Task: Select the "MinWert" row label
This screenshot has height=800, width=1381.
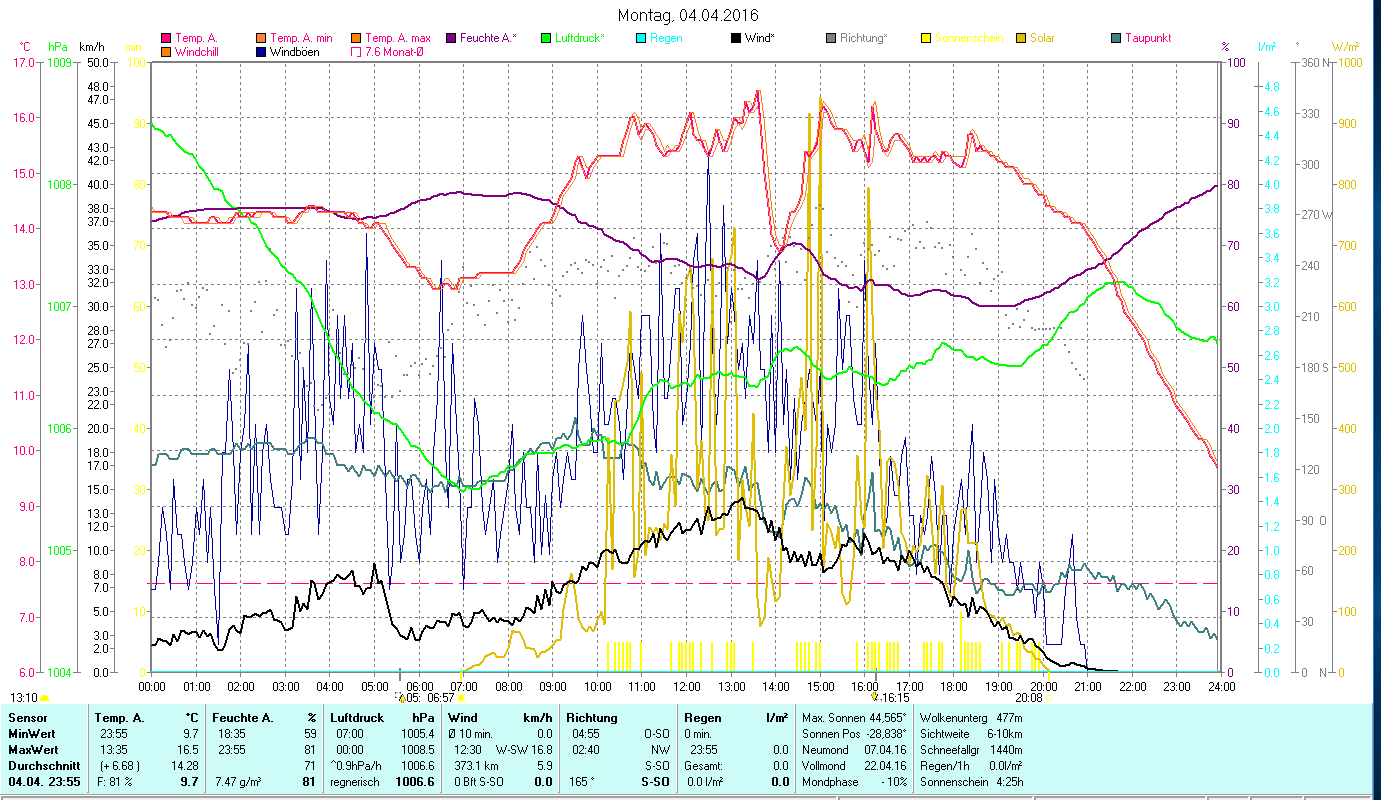Action: pos(31,733)
